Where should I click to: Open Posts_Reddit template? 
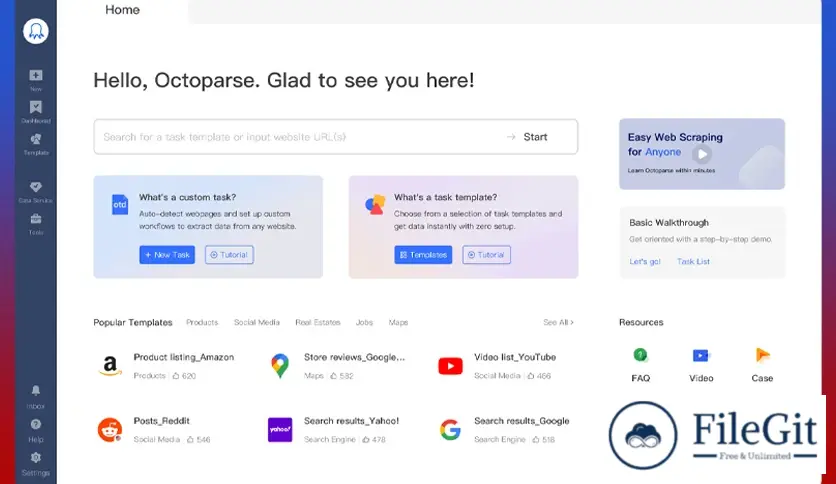tap(162, 421)
